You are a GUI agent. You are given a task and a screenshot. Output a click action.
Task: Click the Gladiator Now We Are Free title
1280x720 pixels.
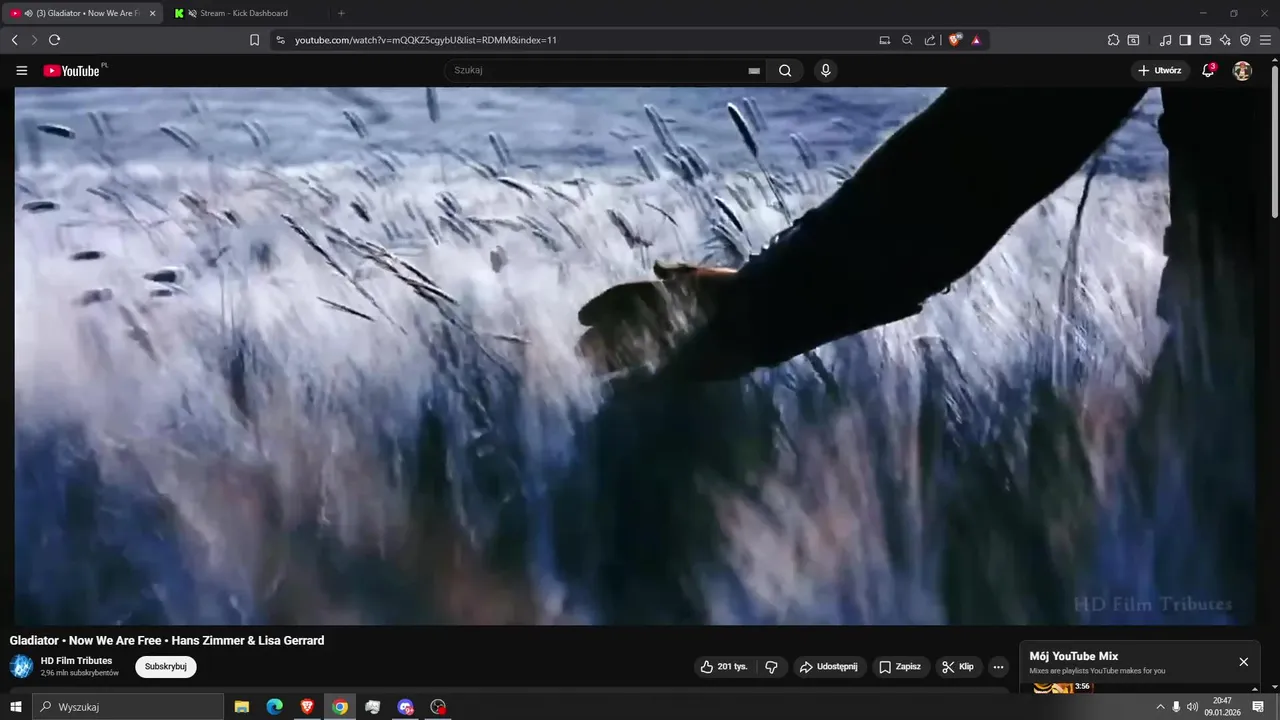167,640
